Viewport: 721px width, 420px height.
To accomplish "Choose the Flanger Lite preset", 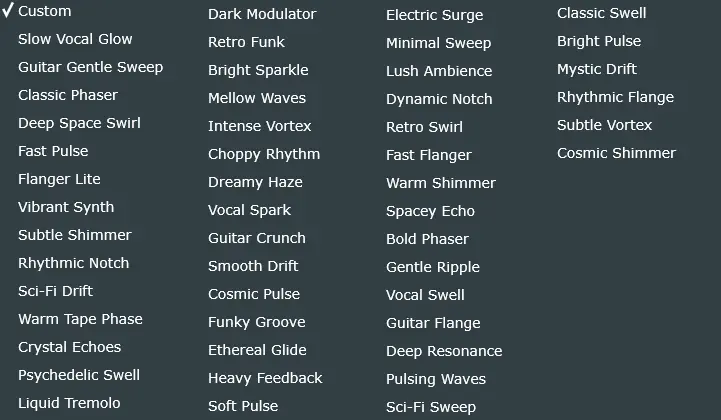I will click(59, 179).
